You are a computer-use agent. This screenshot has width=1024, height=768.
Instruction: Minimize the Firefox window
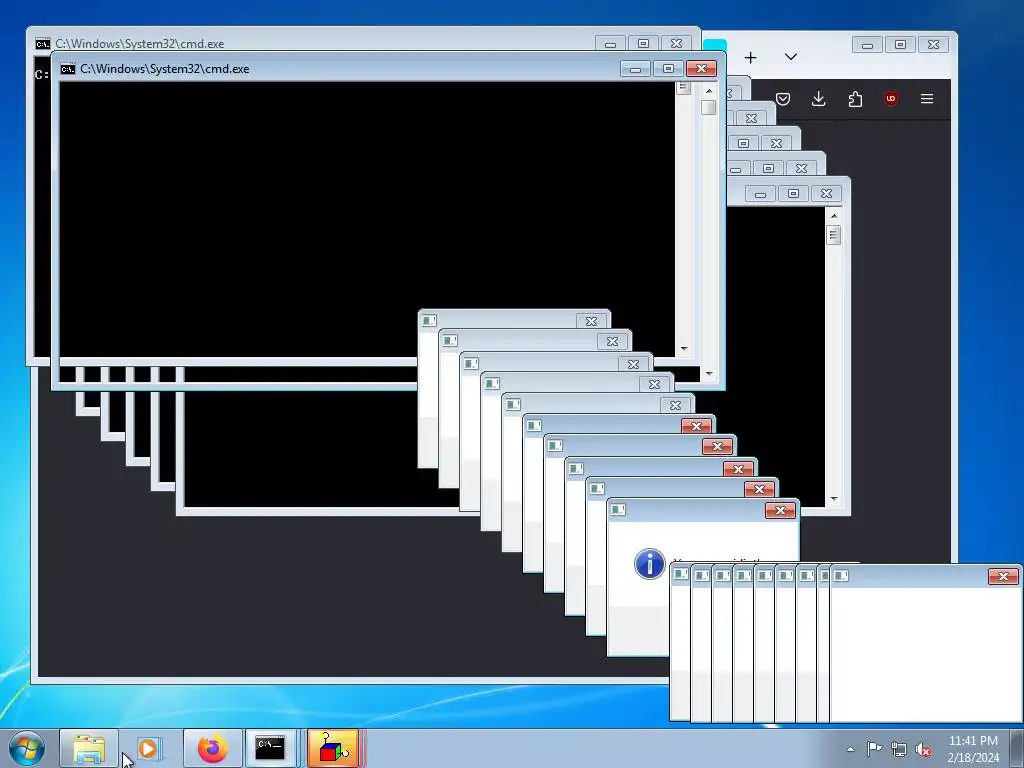pyautogui.click(x=868, y=44)
